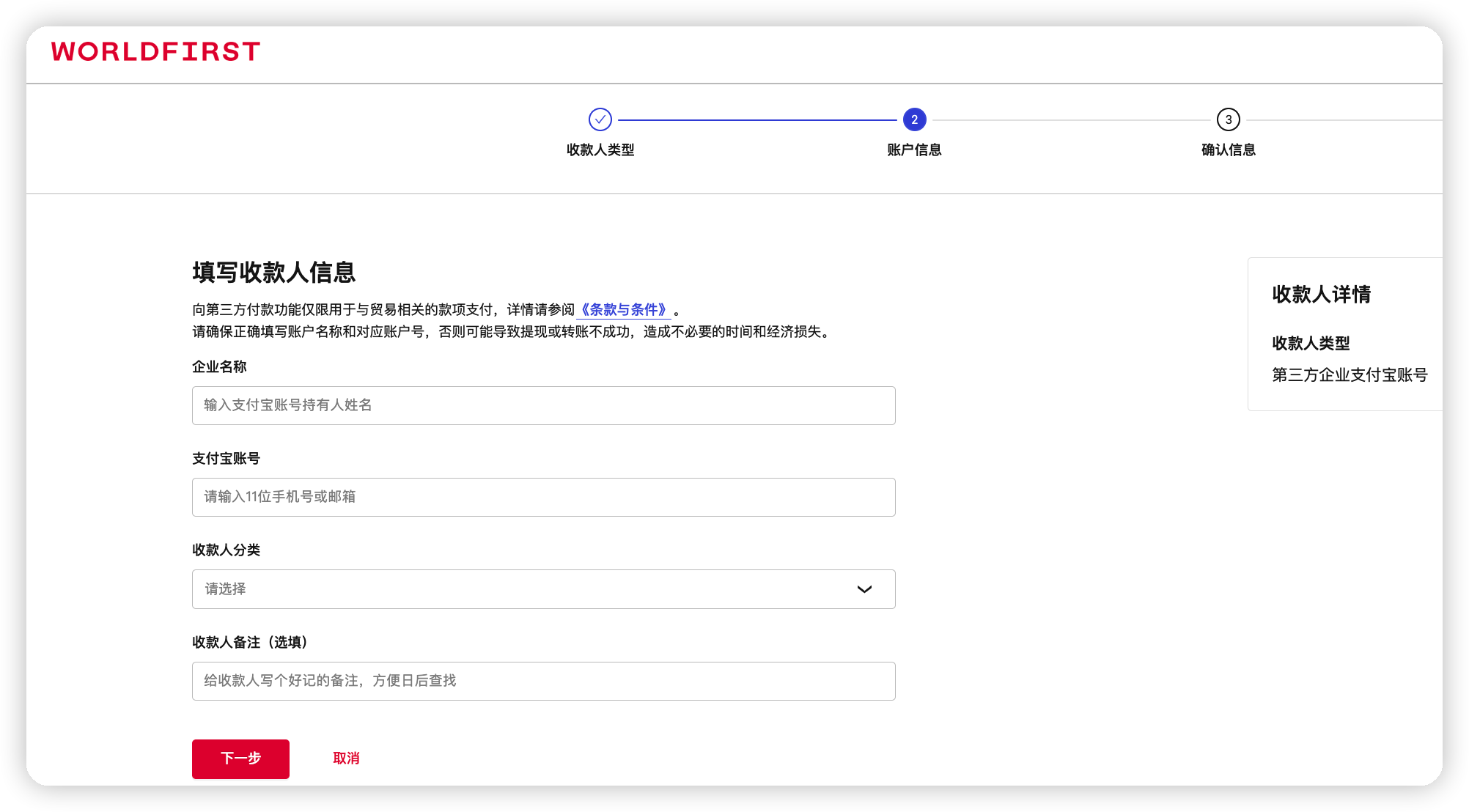Click the 取消 cancel link
This screenshot has width=1469, height=812.
tap(346, 759)
